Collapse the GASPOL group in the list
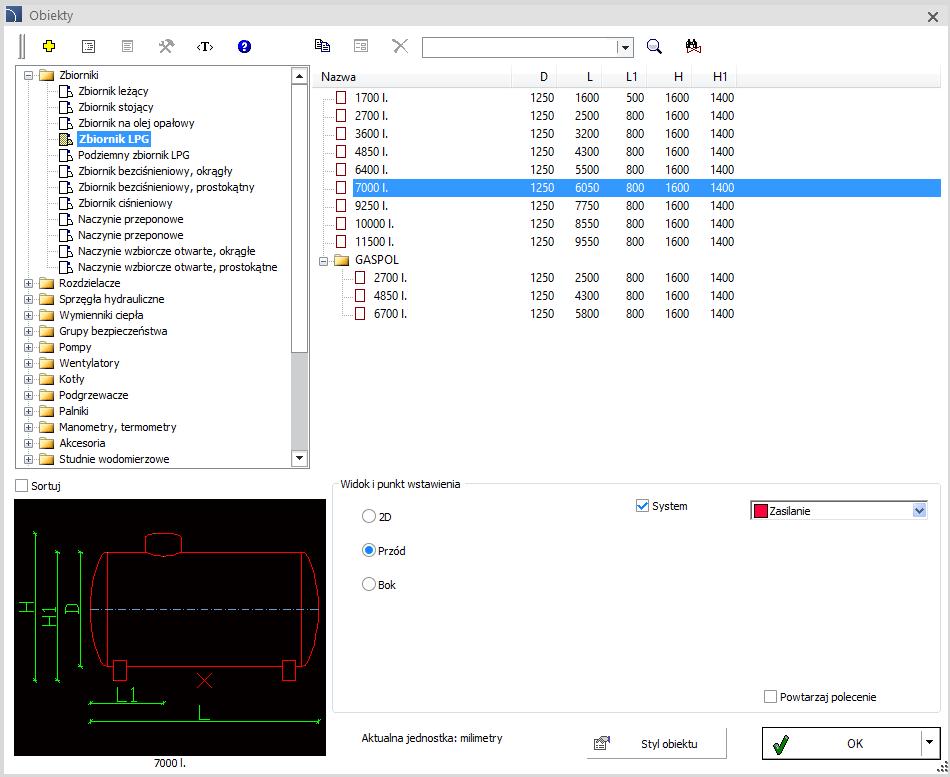The width and height of the screenshot is (950, 777). click(x=324, y=261)
